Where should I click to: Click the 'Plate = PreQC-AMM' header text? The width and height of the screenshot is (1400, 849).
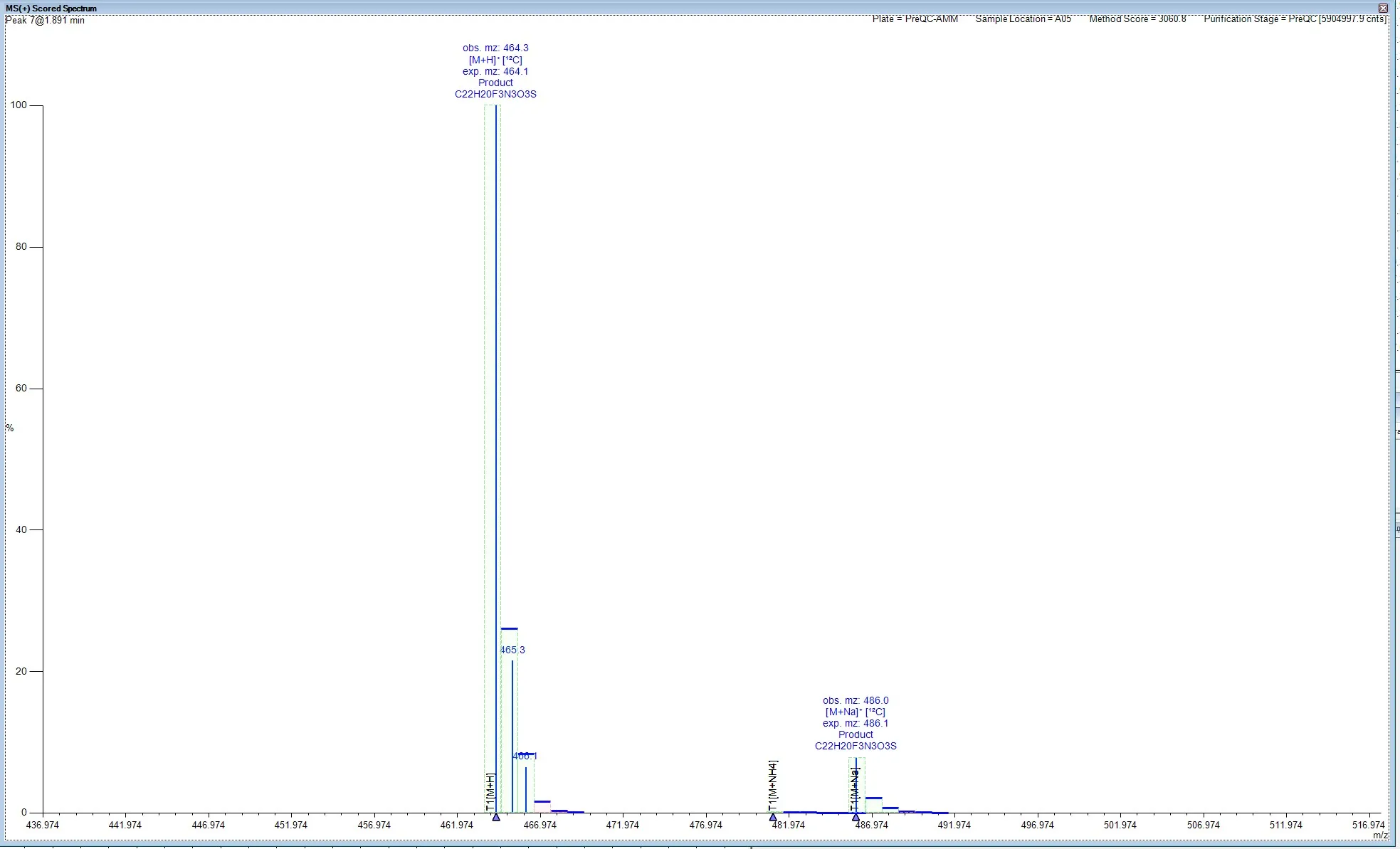click(x=915, y=19)
